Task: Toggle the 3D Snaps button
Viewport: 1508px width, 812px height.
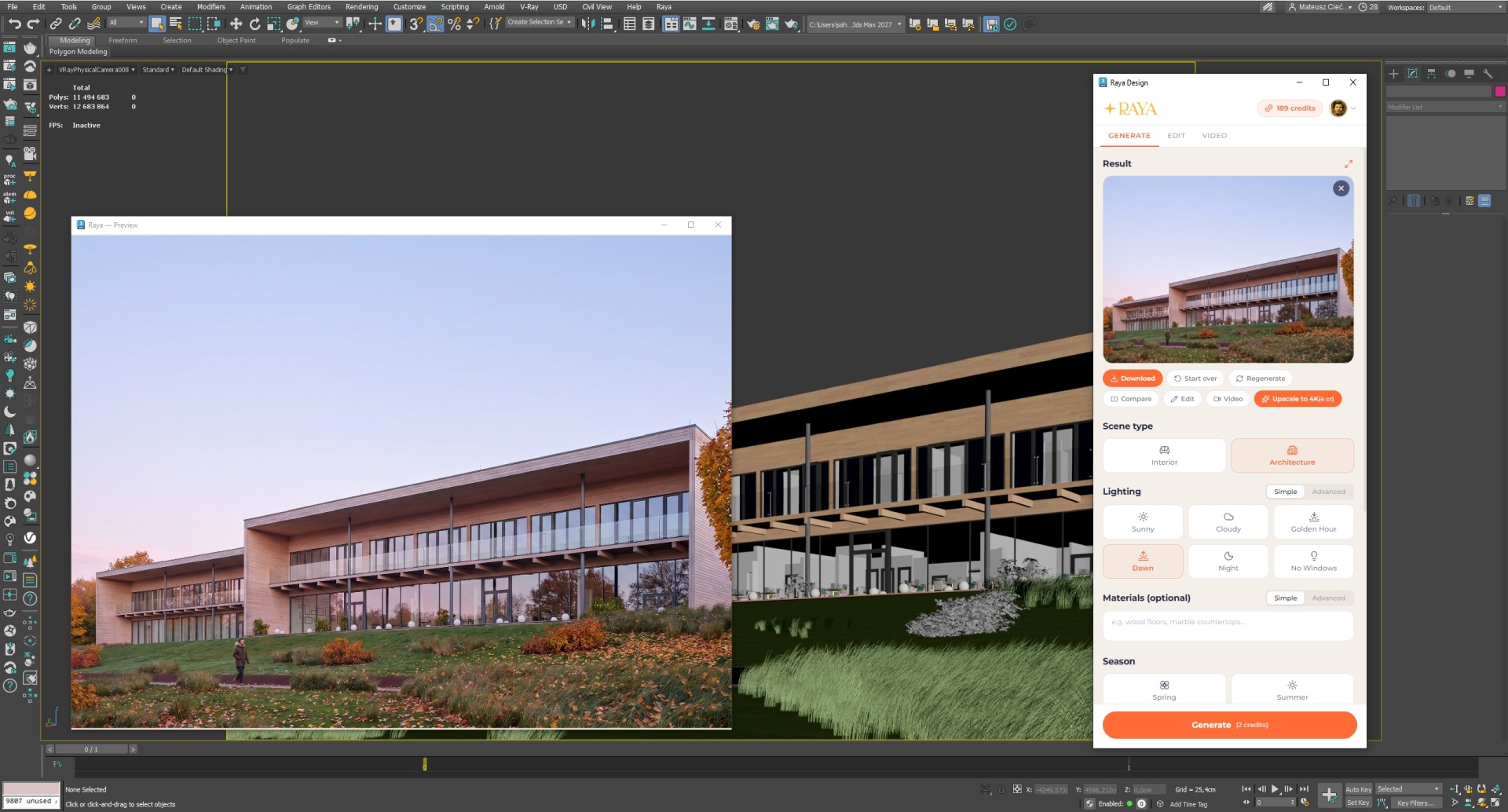Action: click(x=416, y=24)
